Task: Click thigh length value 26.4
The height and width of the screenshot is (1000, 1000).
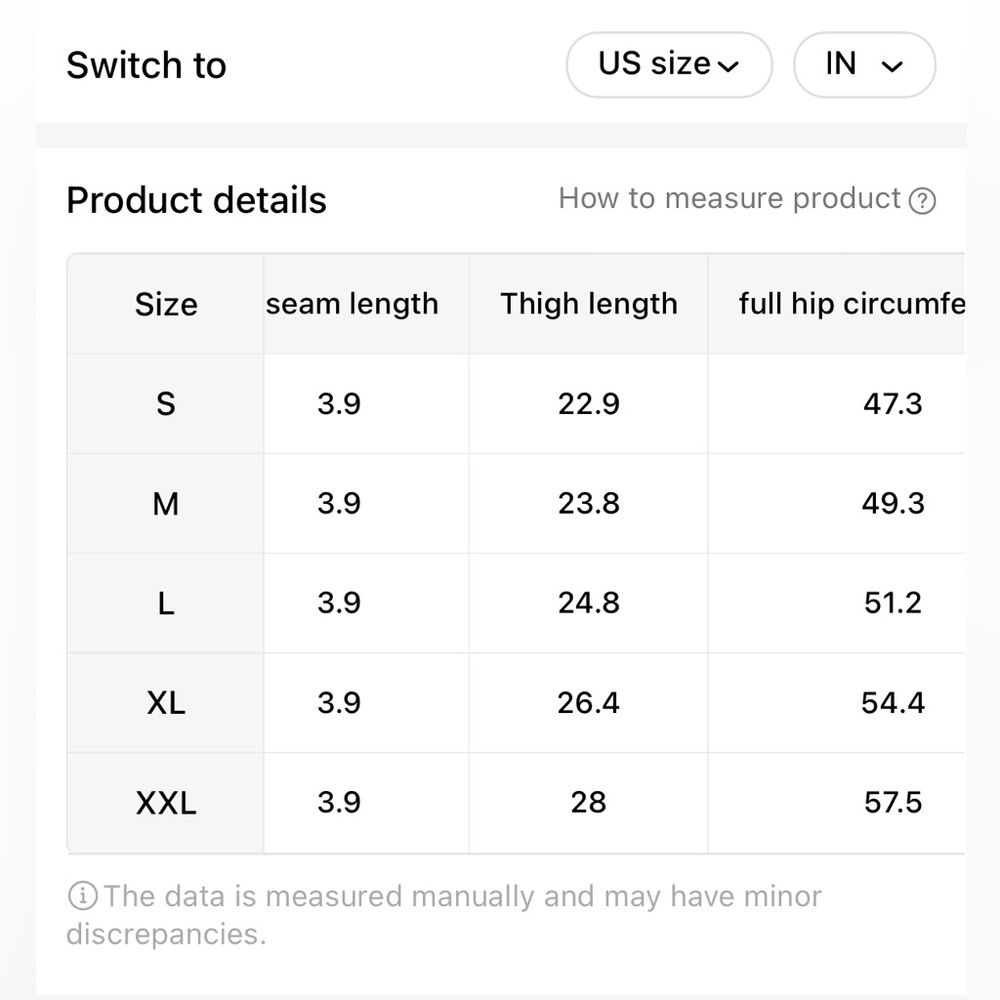Action: pos(589,703)
